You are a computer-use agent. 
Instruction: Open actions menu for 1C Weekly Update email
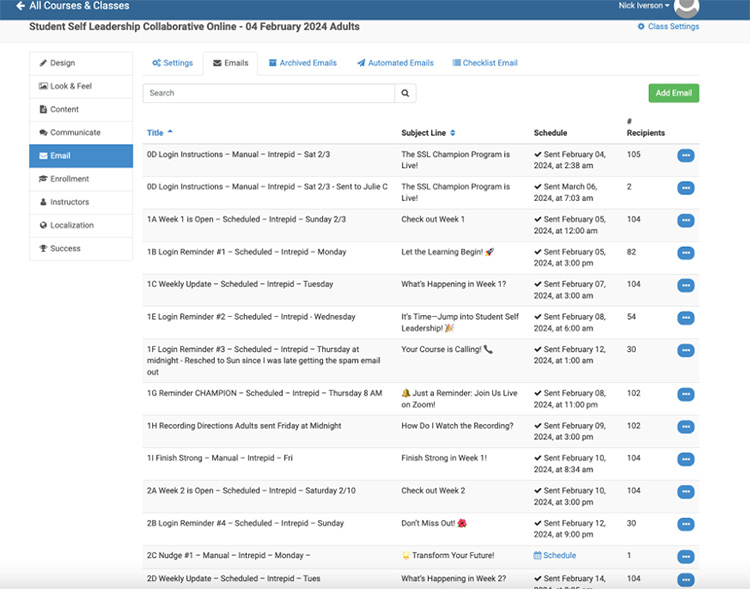(x=685, y=285)
